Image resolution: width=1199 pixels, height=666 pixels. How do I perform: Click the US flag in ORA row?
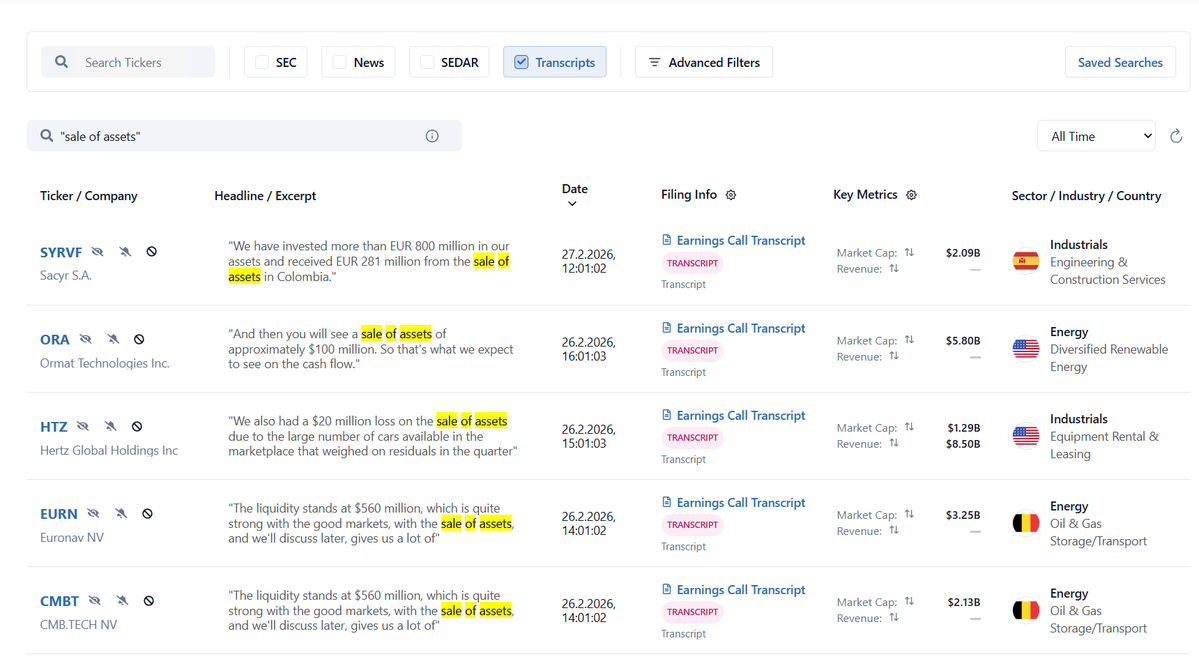click(x=1025, y=349)
